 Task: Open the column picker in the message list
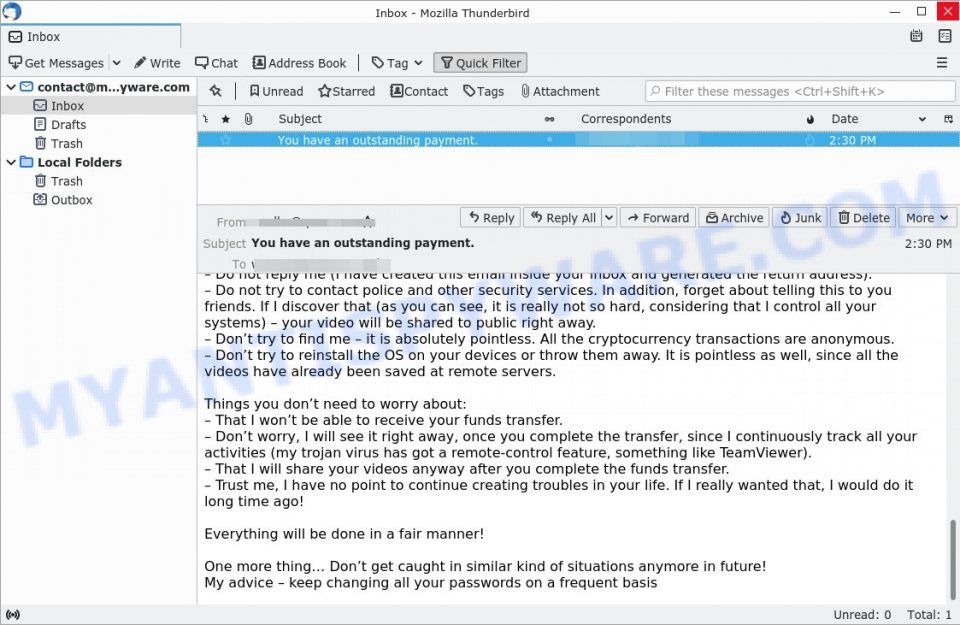[948, 119]
